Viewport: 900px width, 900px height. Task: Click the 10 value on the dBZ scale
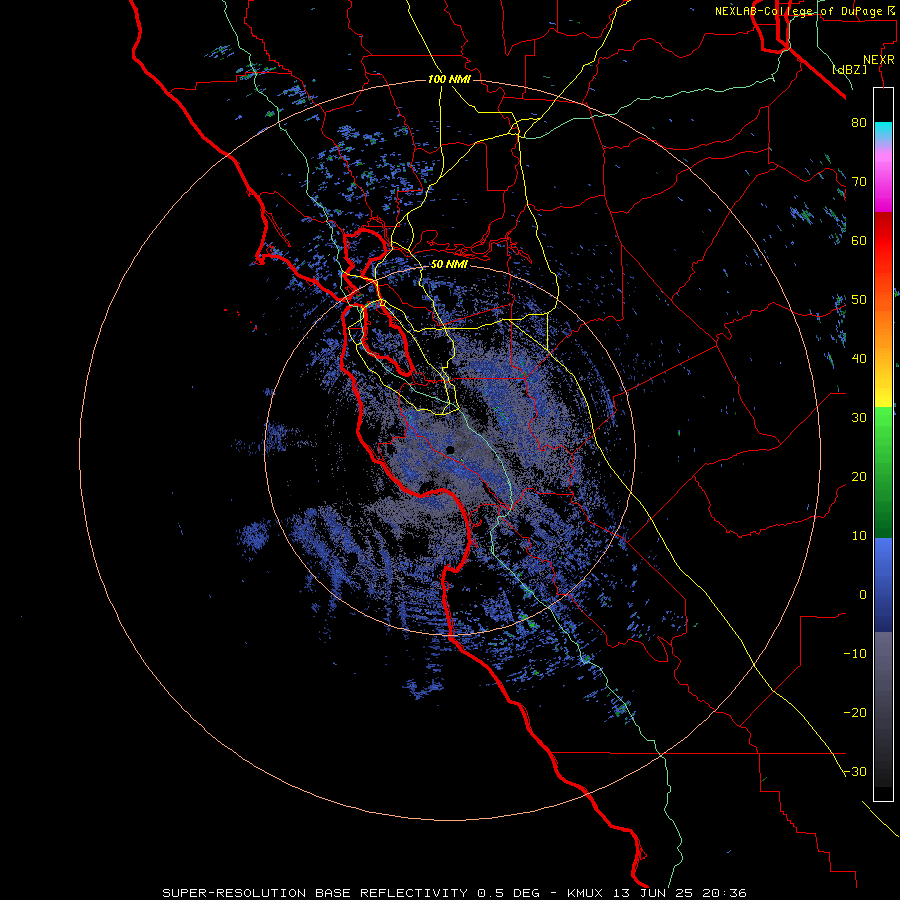click(859, 536)
